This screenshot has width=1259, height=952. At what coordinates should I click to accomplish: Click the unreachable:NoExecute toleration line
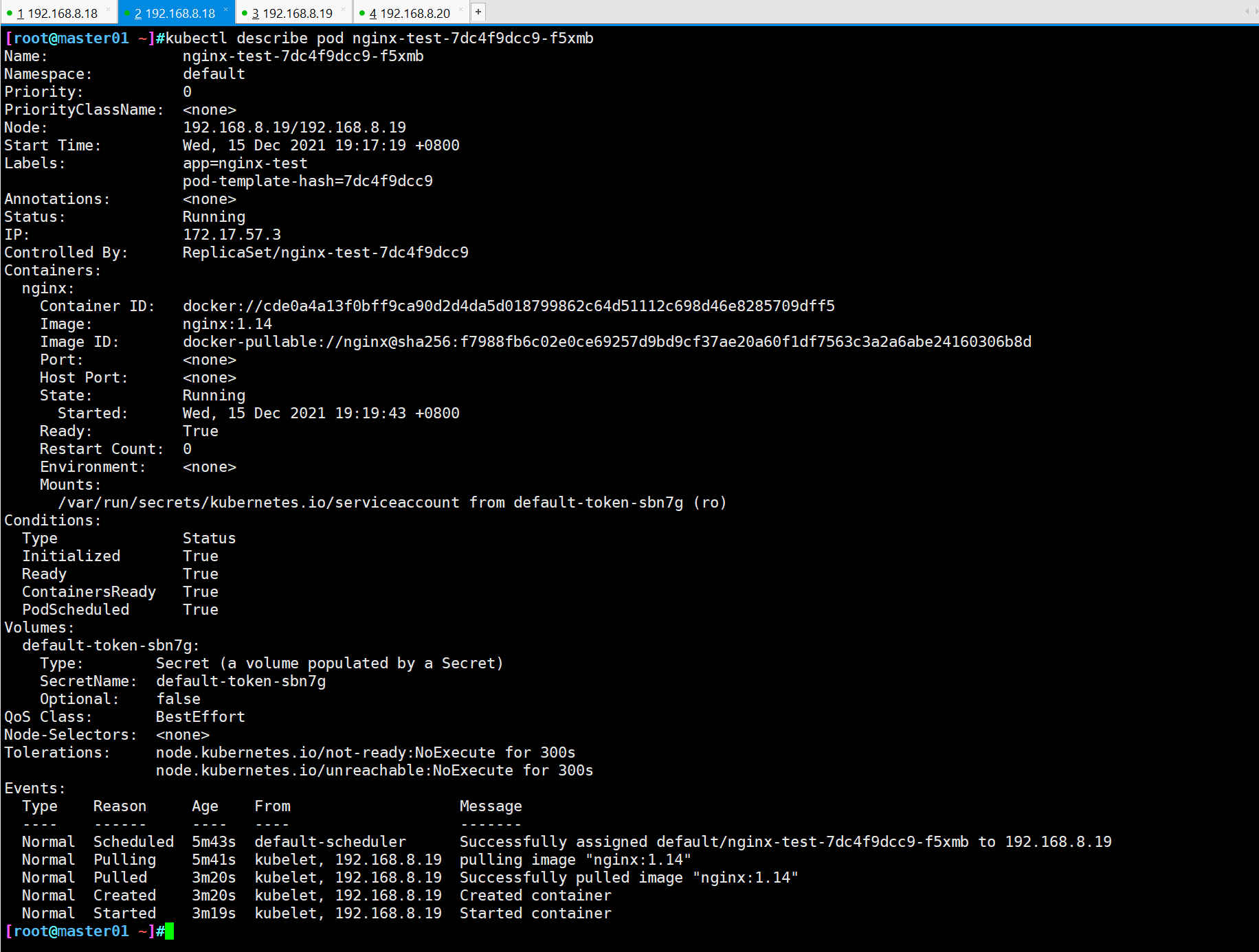(x=375, y=771)
